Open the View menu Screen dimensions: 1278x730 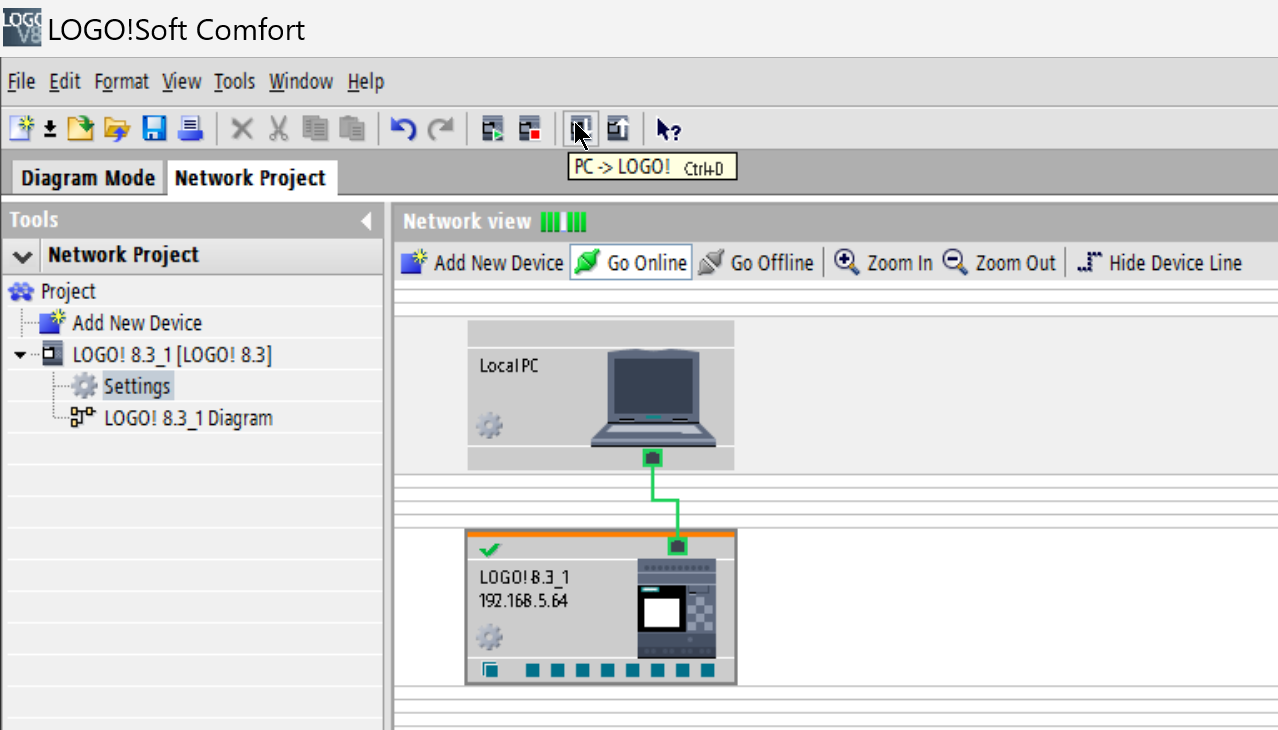182,82
